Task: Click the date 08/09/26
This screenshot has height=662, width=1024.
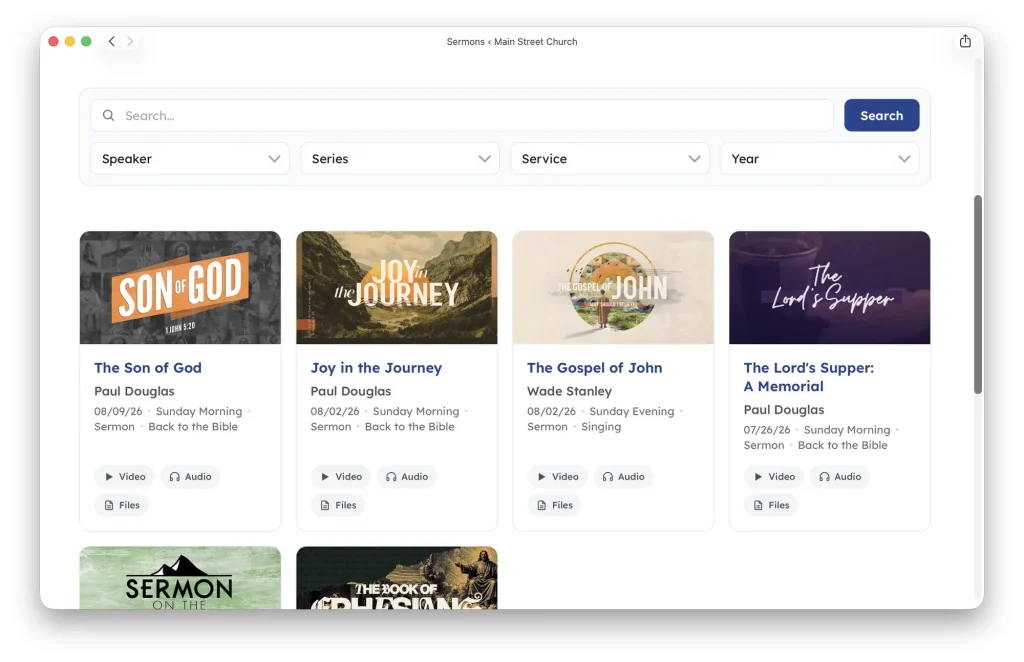Action: (118, 411)
